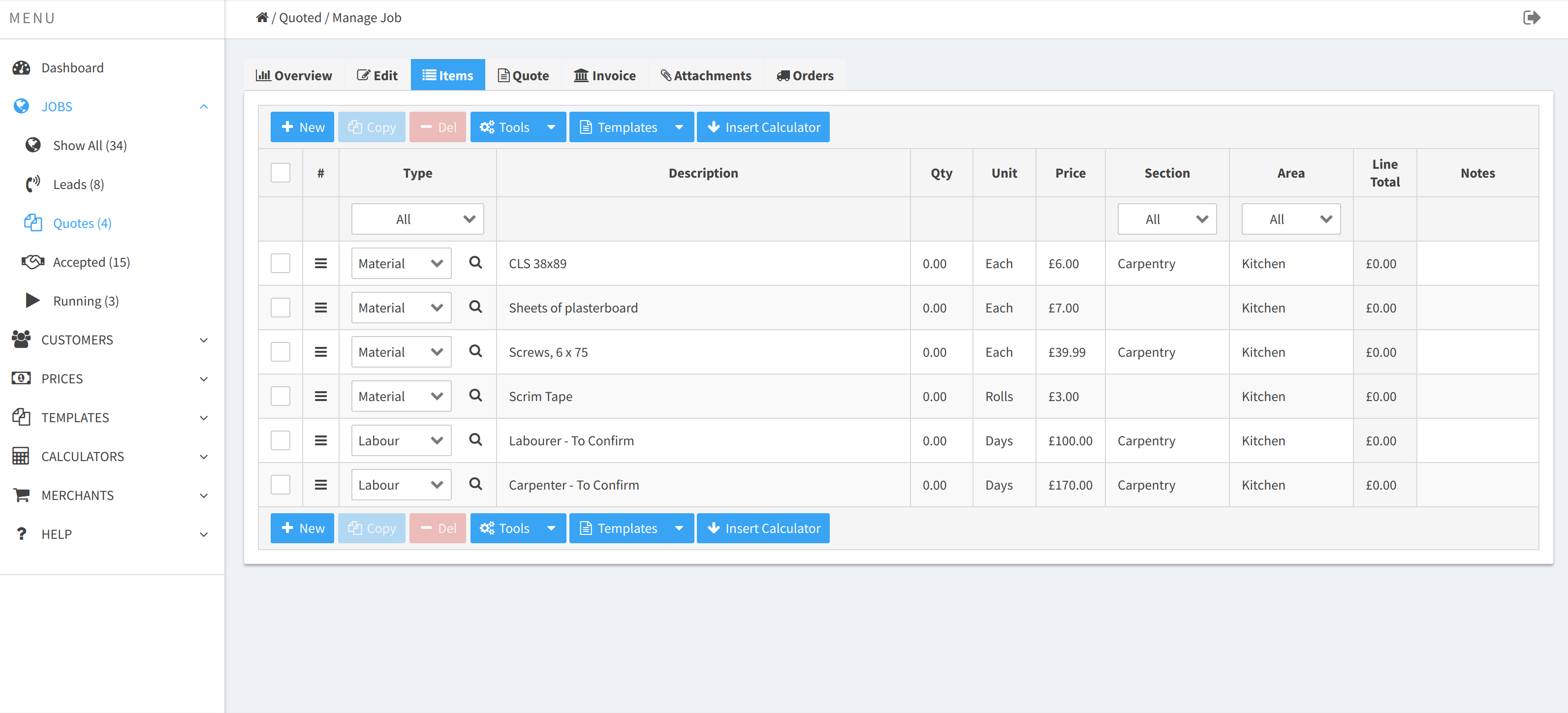Switch to the Quote tab
Image resolution: width=1568 pixels, height=713 pixels.
pos(524,75)
